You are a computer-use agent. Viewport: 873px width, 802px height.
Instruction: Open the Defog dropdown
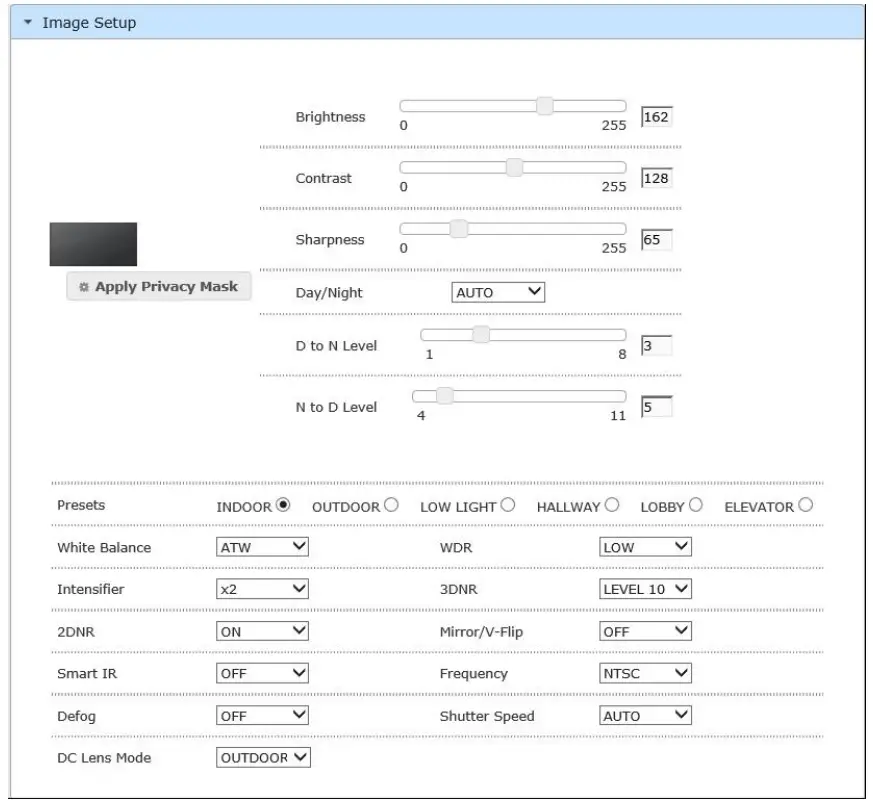[262, 715]
